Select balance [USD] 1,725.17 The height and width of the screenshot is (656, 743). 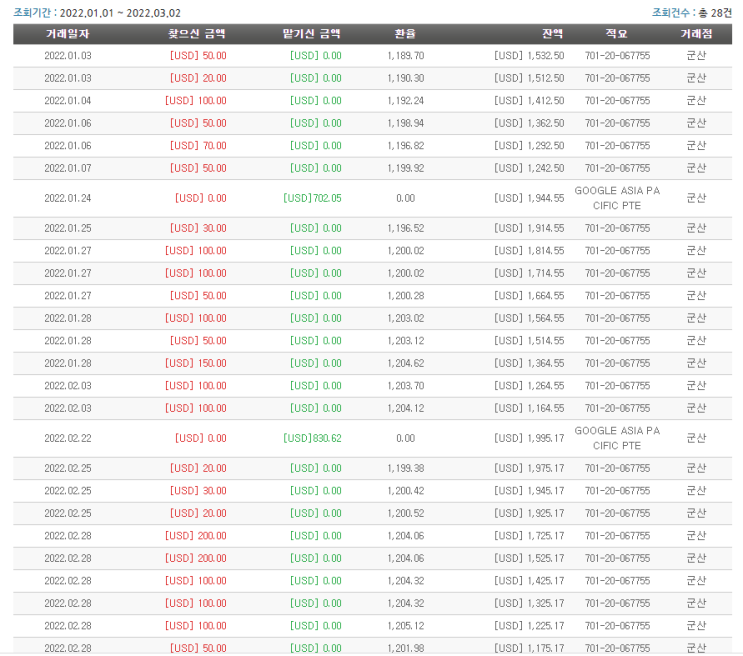[x=529, y=536]
